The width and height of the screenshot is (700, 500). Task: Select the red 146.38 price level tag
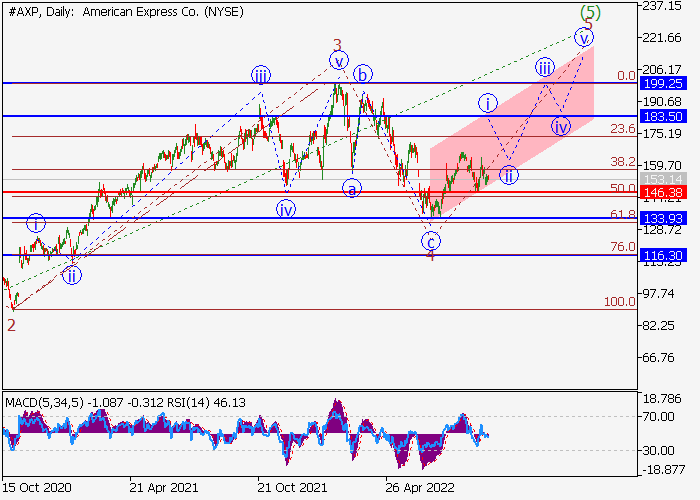[660, 192]
